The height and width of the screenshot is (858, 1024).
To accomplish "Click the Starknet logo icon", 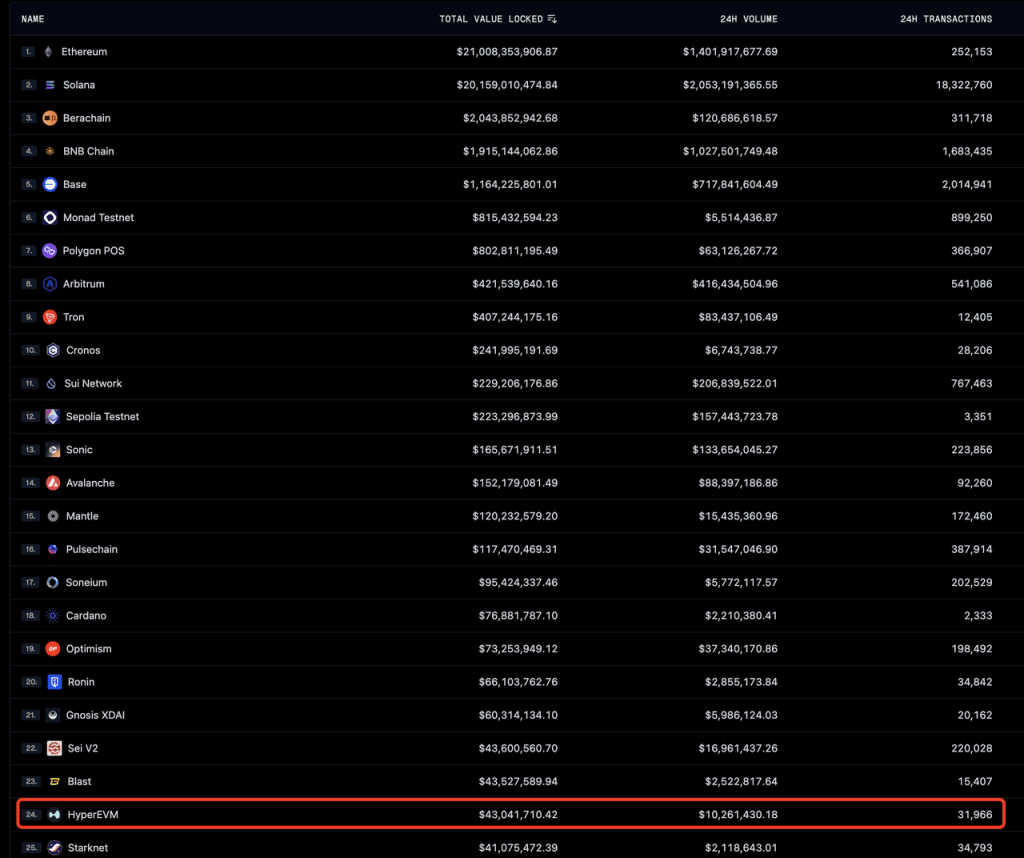I will (x=55, y=848).
